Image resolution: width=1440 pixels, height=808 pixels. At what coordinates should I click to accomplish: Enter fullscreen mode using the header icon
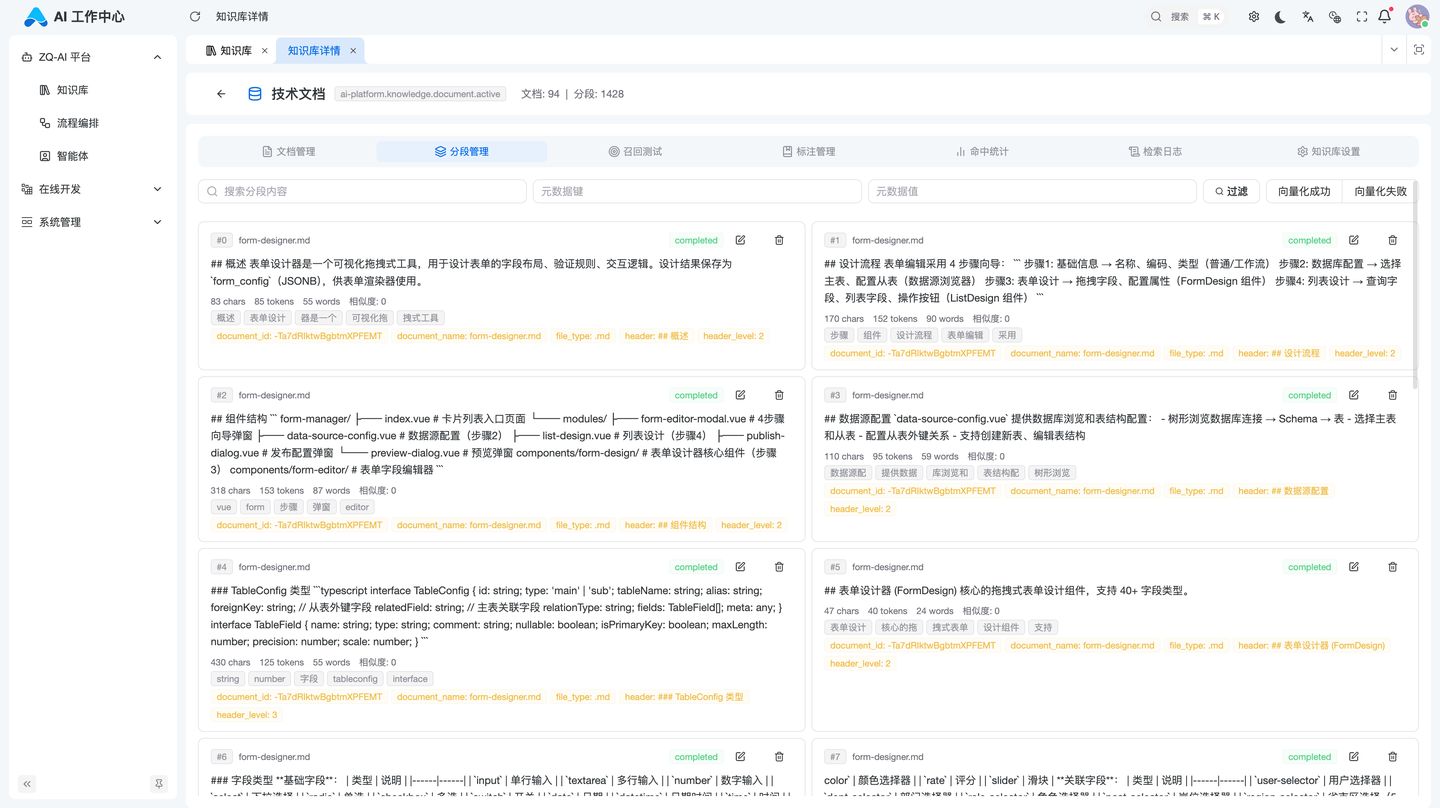click(1362, 17)
